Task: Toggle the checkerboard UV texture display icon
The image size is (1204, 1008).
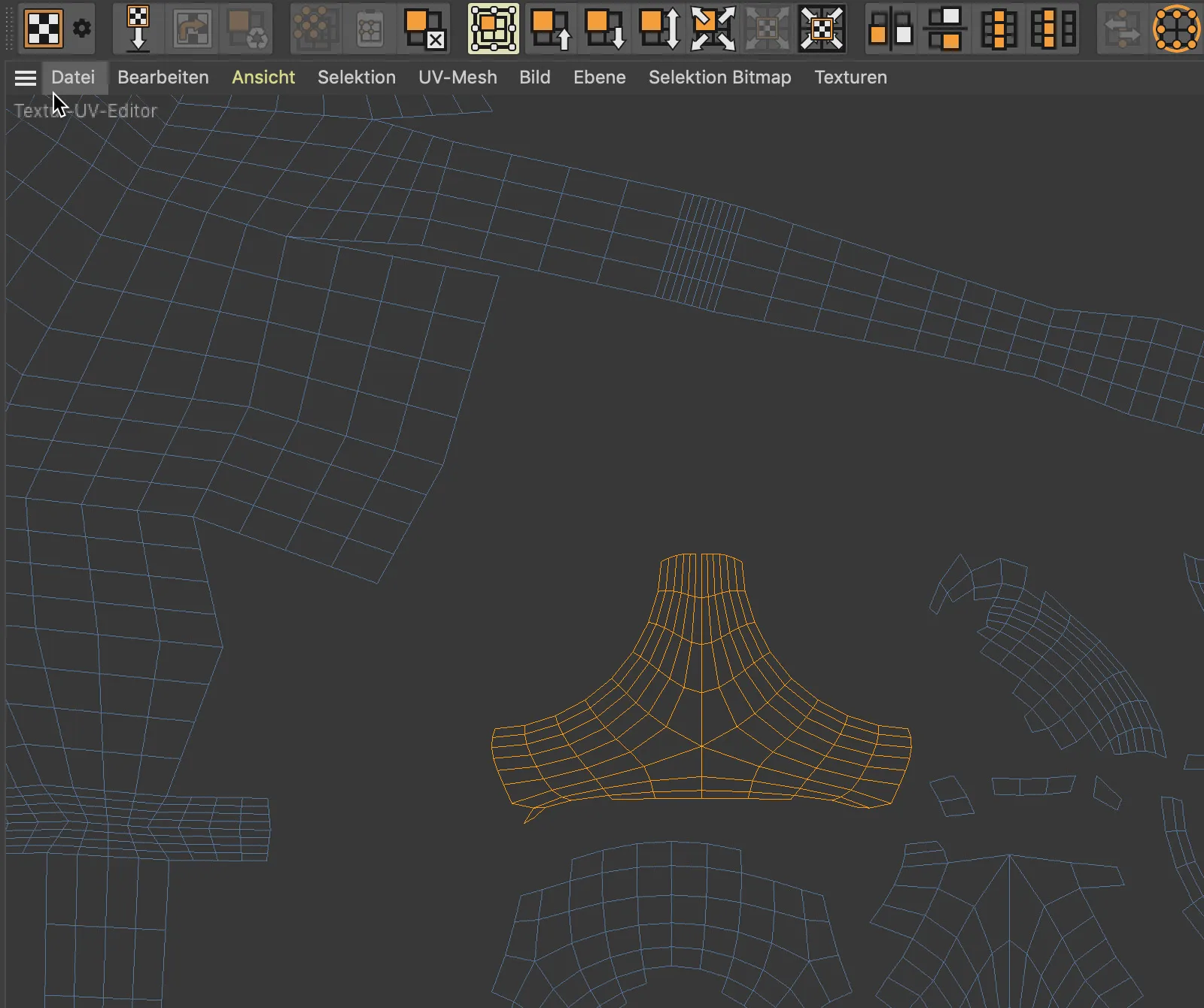Action: coord(44,29)
